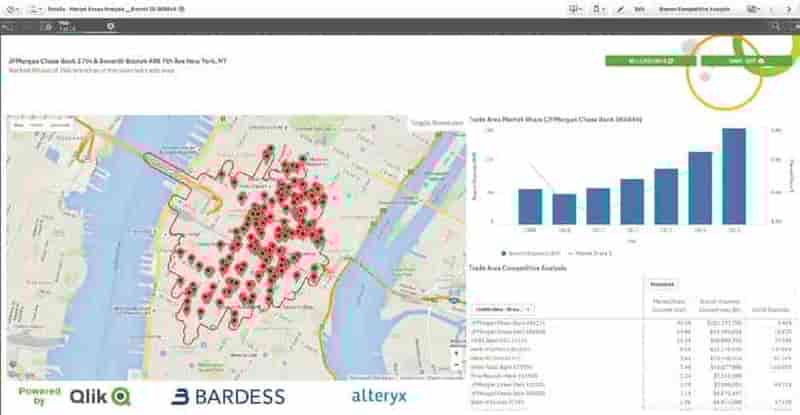Open the sheets overview icon

pos(753,9)
